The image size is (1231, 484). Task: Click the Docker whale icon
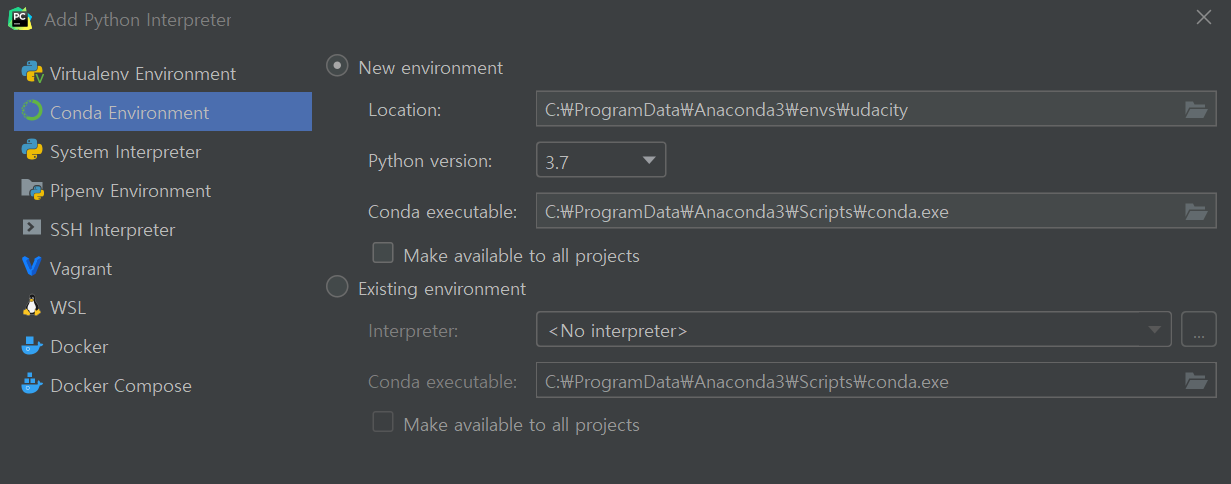[x=32, y=346]
